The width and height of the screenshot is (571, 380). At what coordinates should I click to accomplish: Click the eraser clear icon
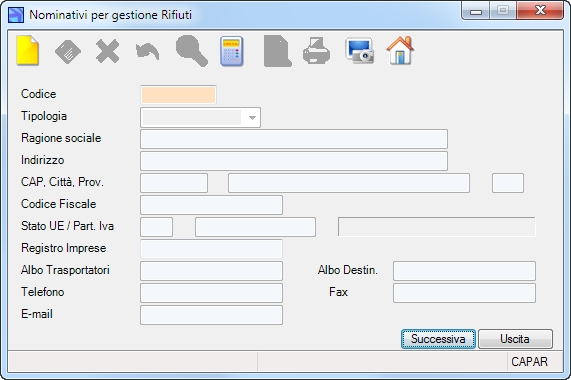coord(68,52)
